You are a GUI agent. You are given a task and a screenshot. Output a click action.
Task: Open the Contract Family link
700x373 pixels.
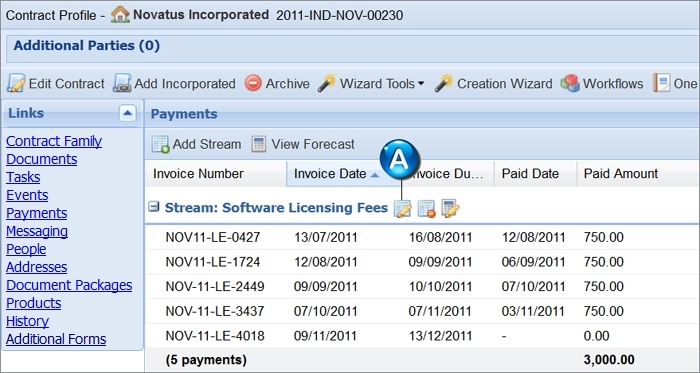(x=54, y=141)
